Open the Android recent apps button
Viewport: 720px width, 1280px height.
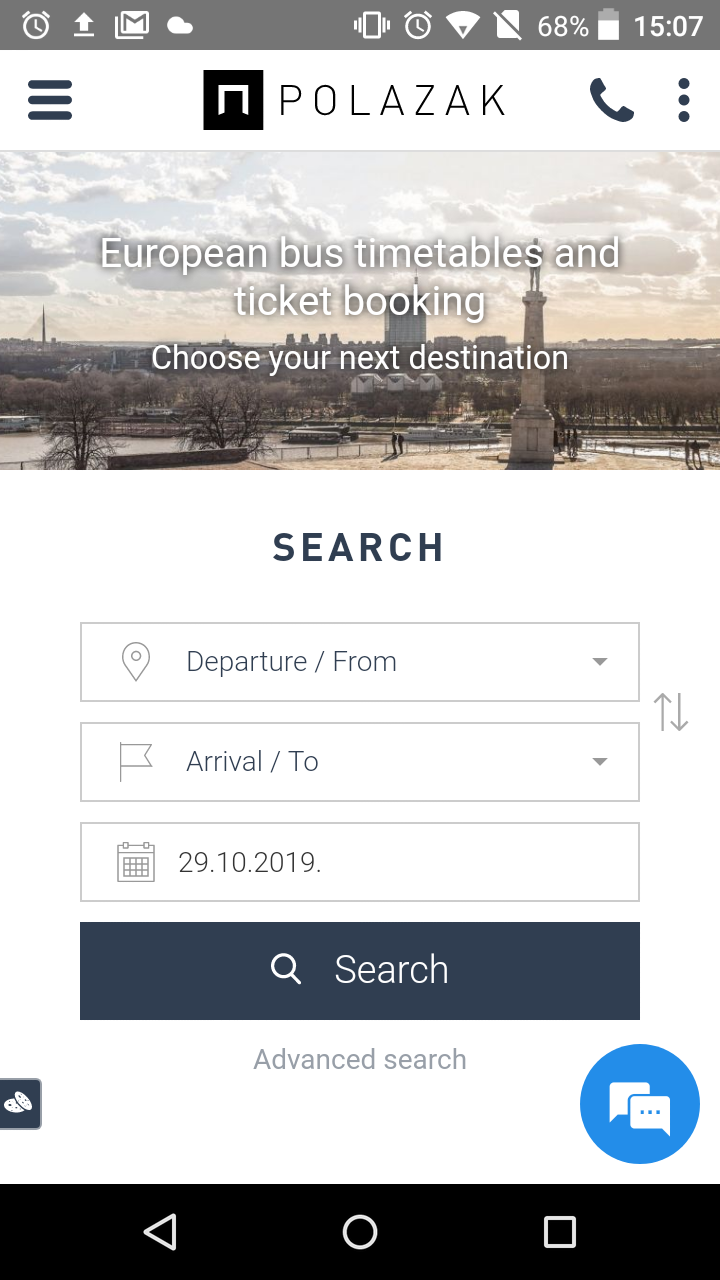click(560, 1232)
